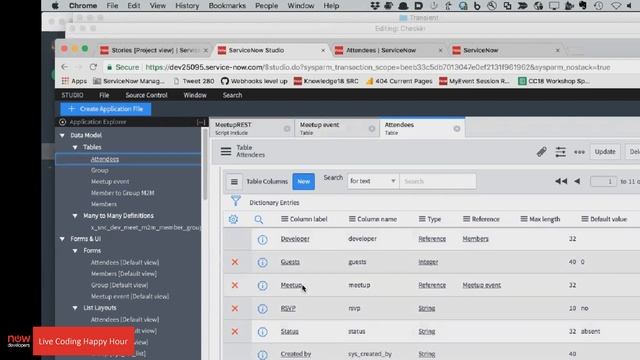Select Member to Group M2M table
Screen dimensions: 640x360
click(x=122, y=193)
